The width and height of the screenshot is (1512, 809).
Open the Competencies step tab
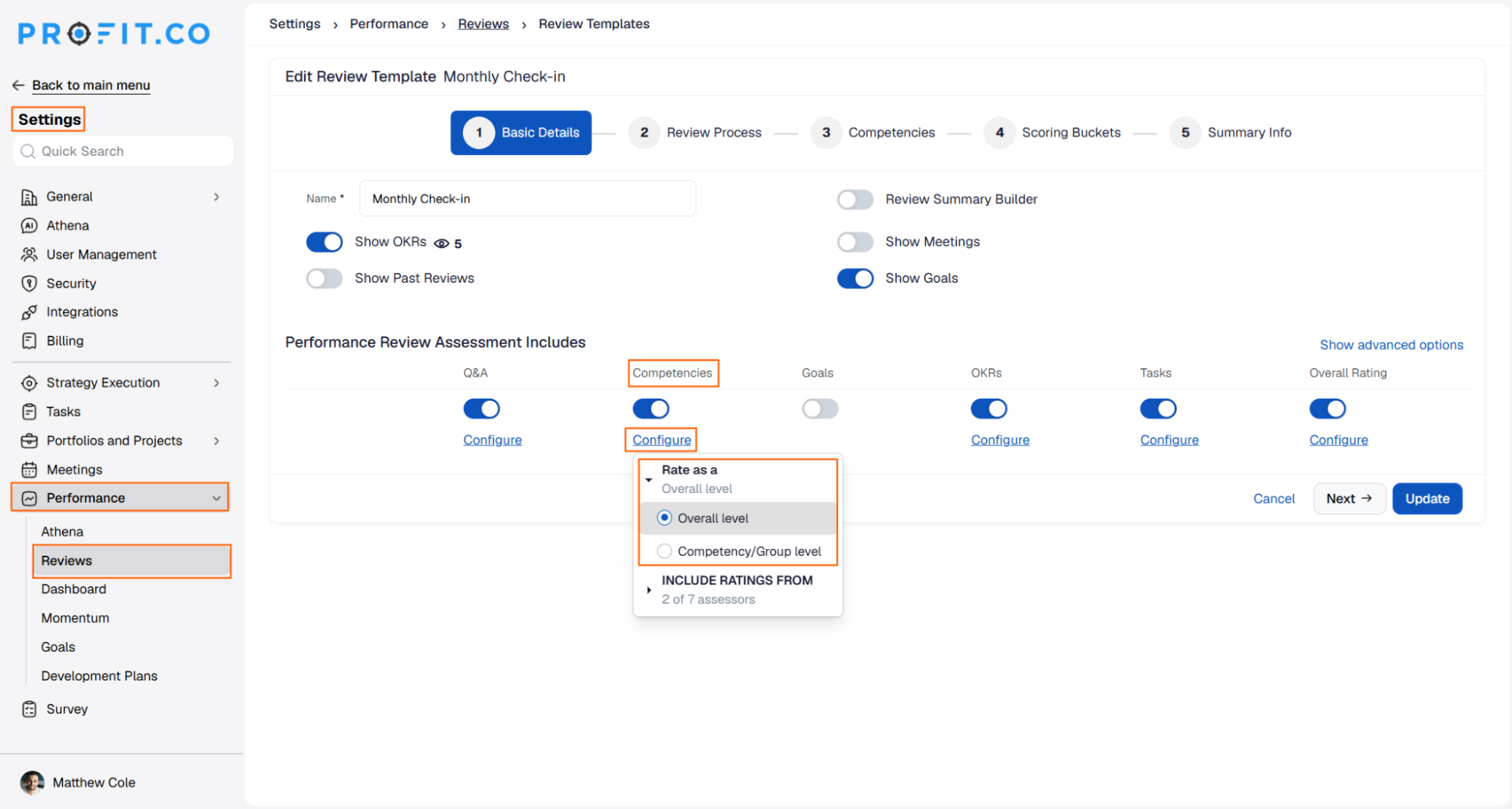pyautogui.click(x=874, y=133)
